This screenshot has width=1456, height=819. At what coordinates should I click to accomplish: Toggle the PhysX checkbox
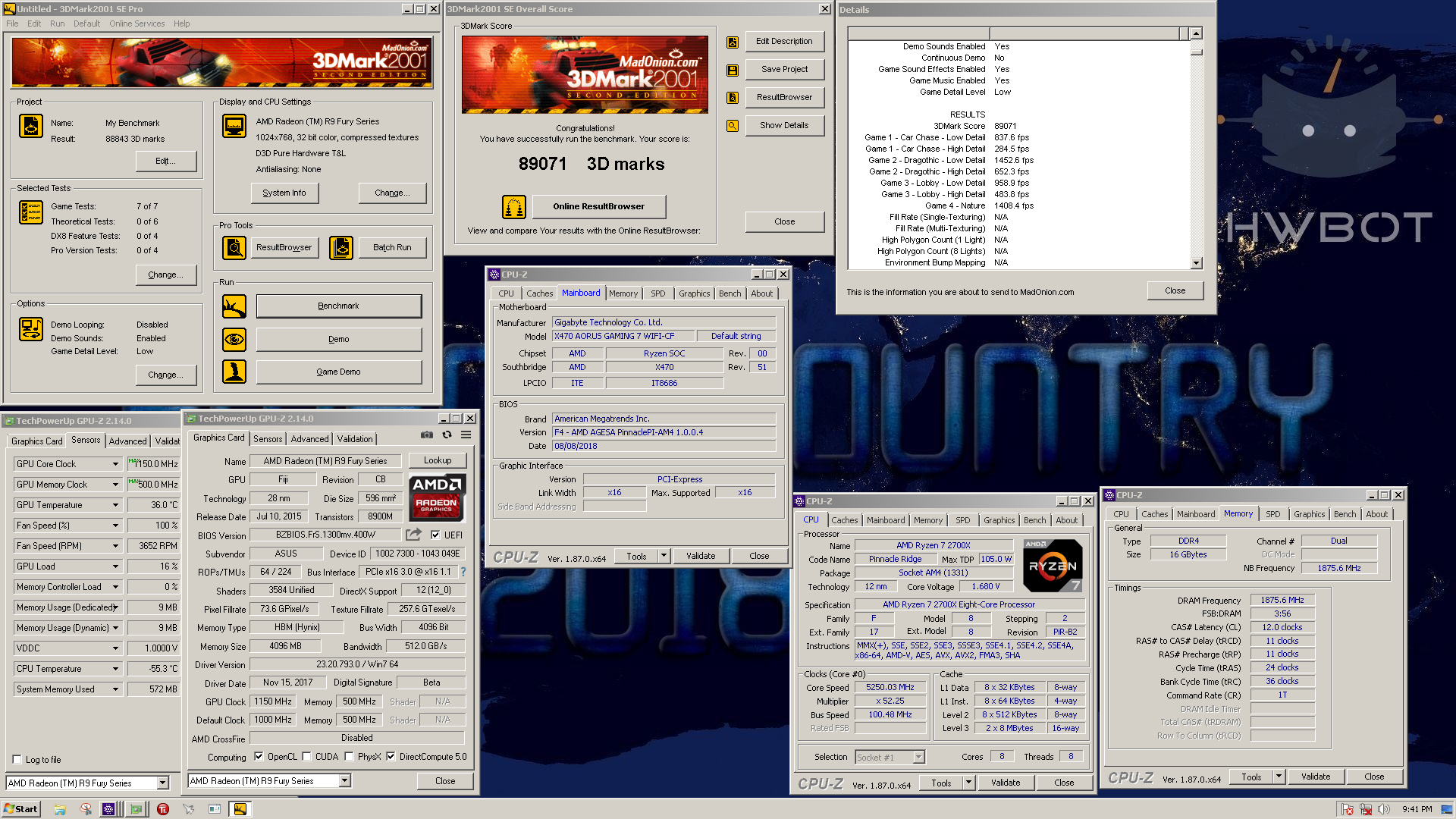349,756
